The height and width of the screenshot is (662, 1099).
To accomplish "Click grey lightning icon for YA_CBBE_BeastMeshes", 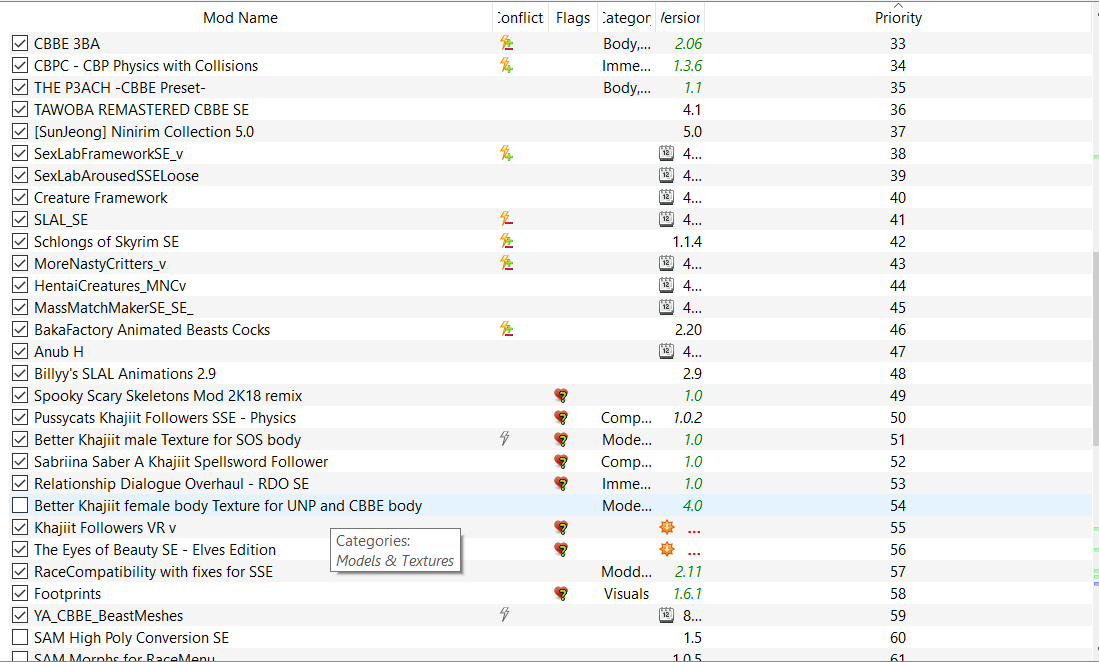I will (505, 615).
